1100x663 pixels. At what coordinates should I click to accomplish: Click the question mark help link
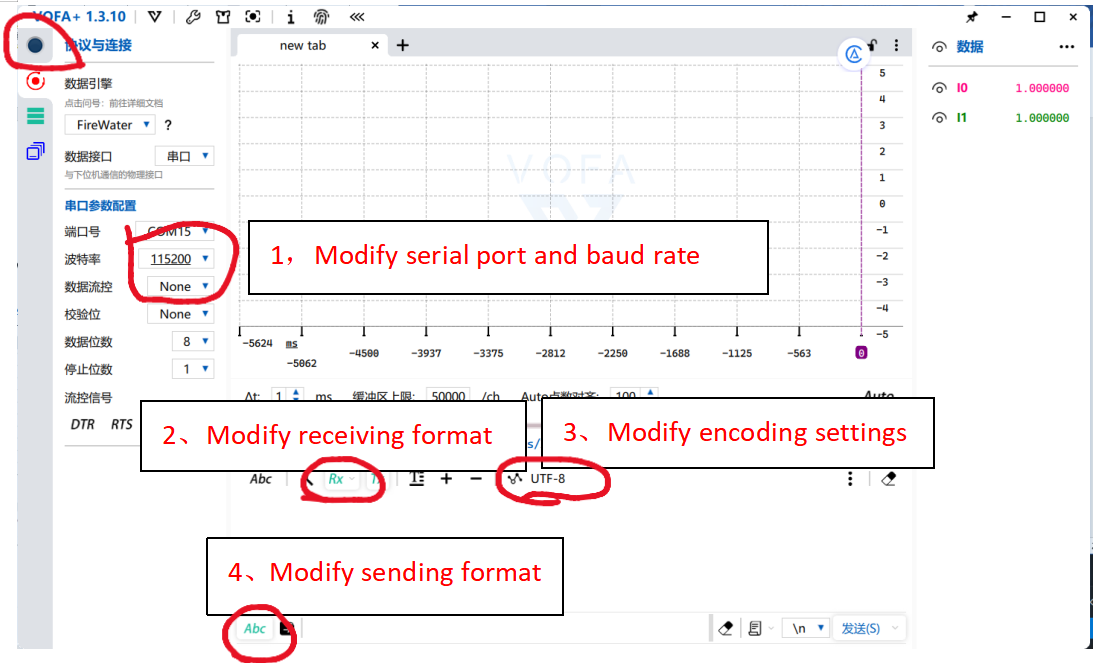[x=168, y=125]
